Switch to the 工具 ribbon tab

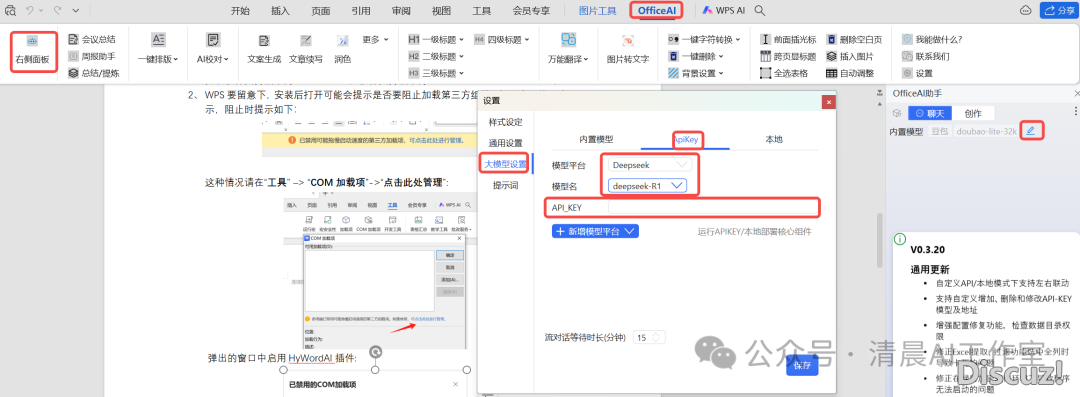click(481, 10)
